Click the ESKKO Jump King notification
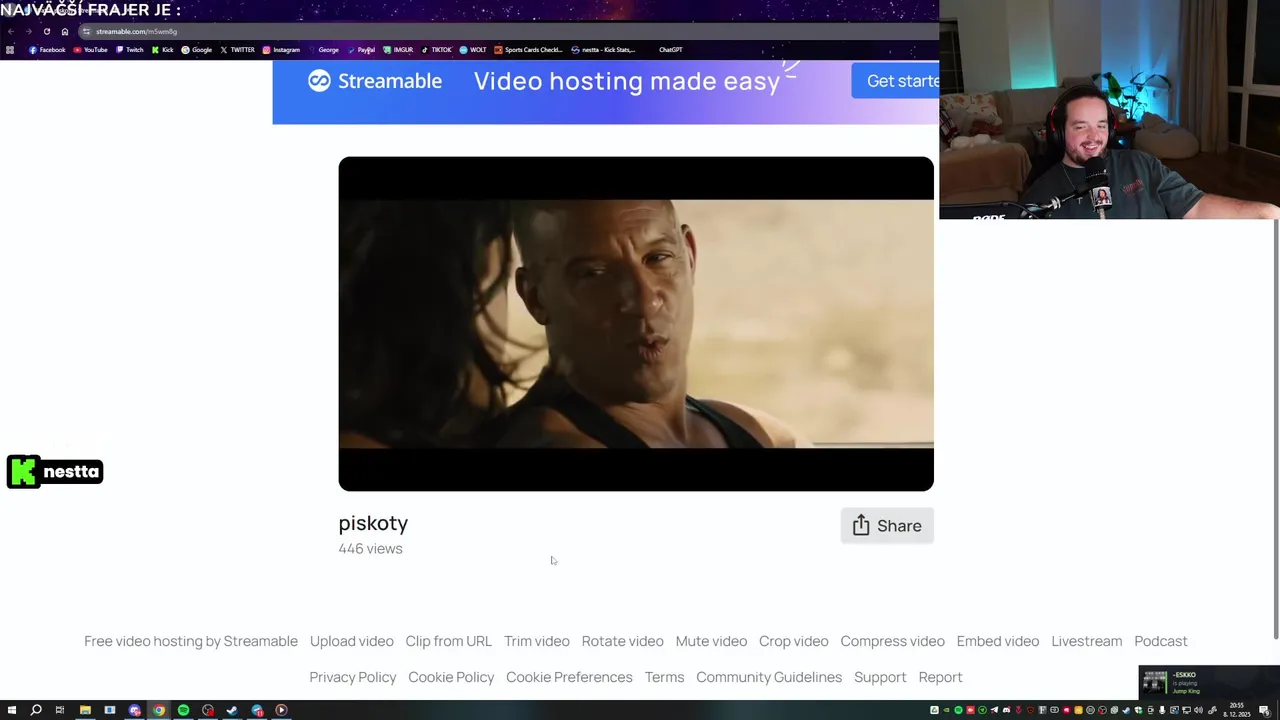Screen dimensions: 1280x720 pos(1209,682)
